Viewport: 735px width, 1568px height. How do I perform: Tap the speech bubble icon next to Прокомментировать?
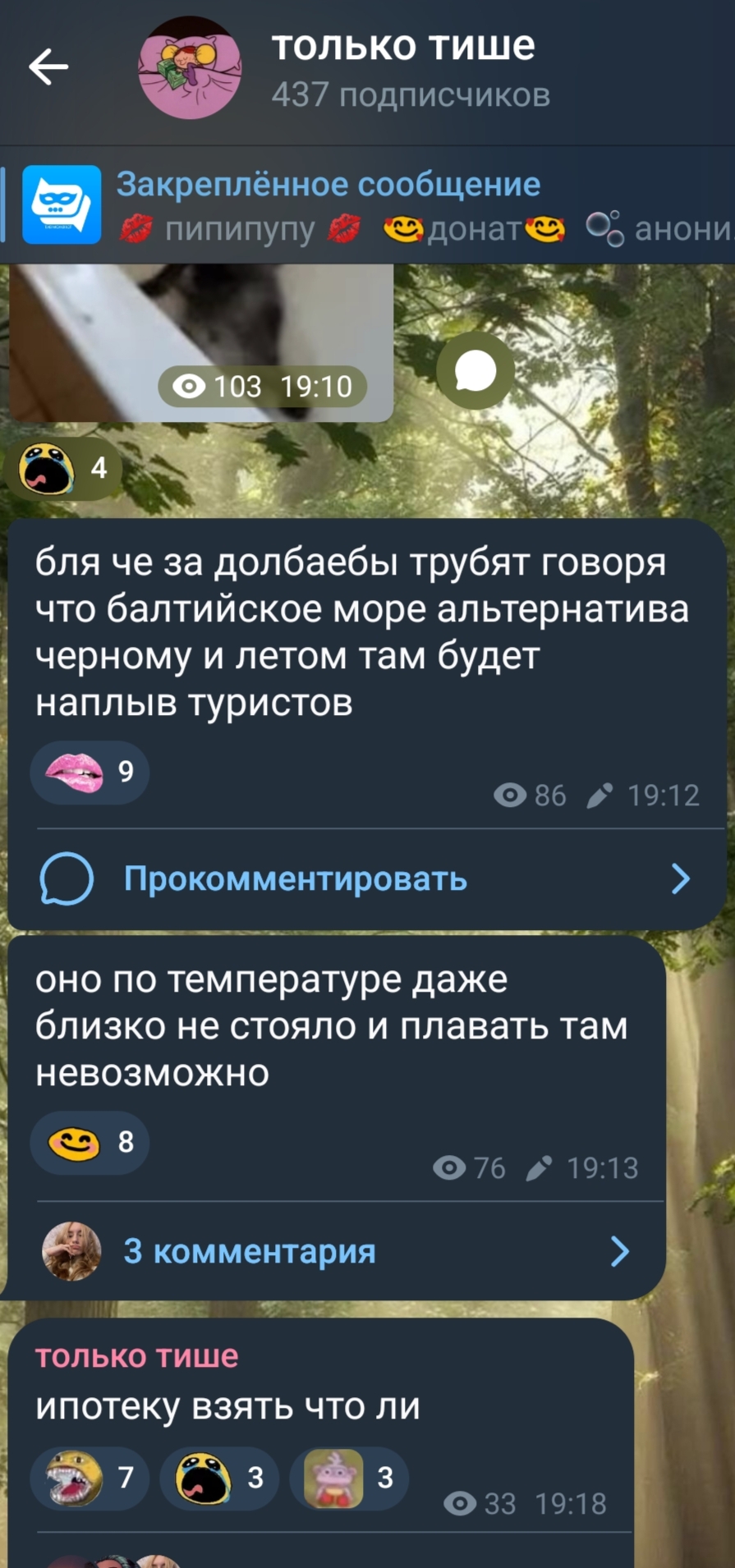pyautogui.click(x=67, y=878)
